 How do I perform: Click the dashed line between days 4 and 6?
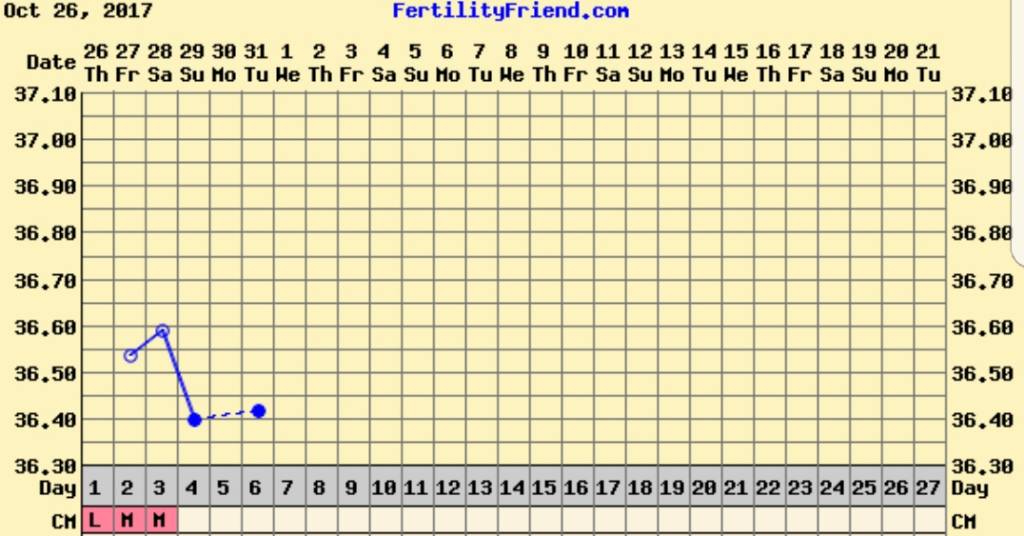click(227, 416)
